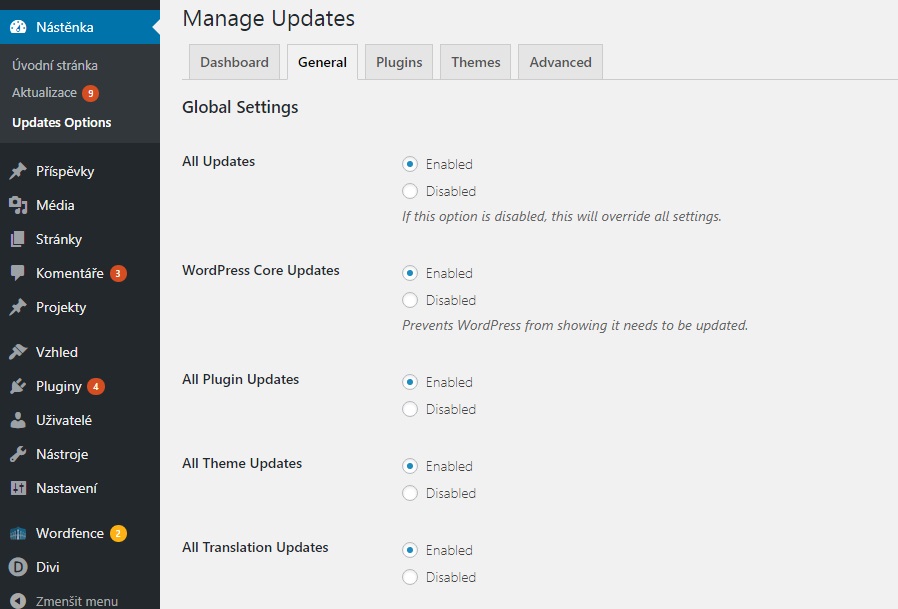Click the Wordfence badge showing 2
Image resolution: width=898 pixels, height=609 pixels.
click(x=118, y=533)
